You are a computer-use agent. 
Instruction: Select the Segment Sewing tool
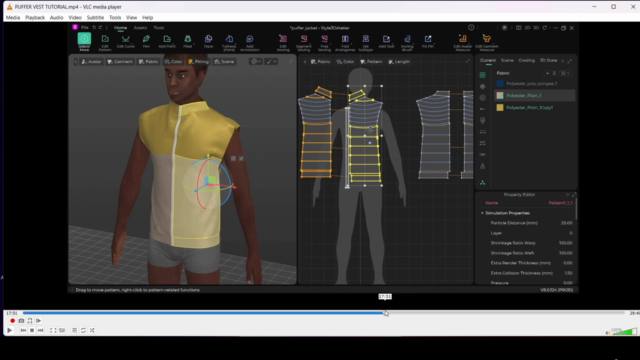tap(304, 42)
